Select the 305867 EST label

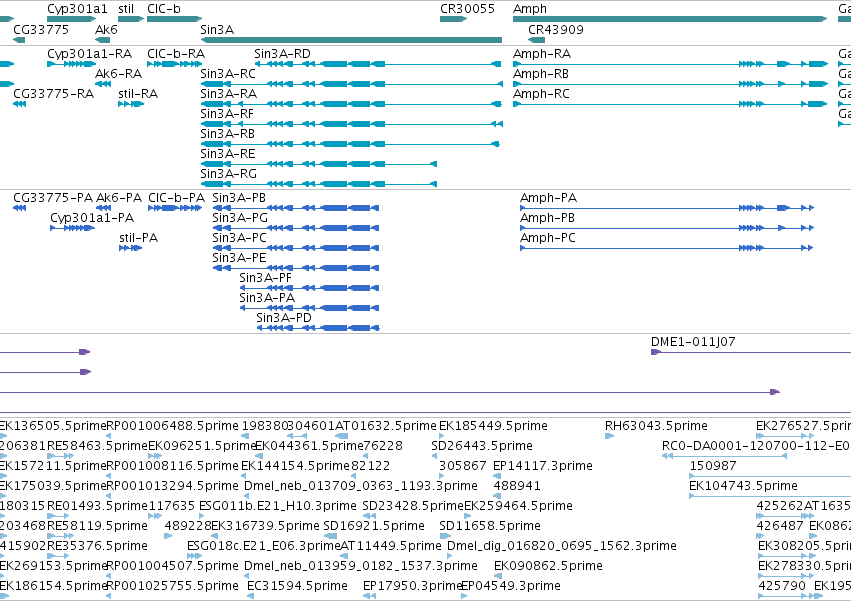pos(462,466)
